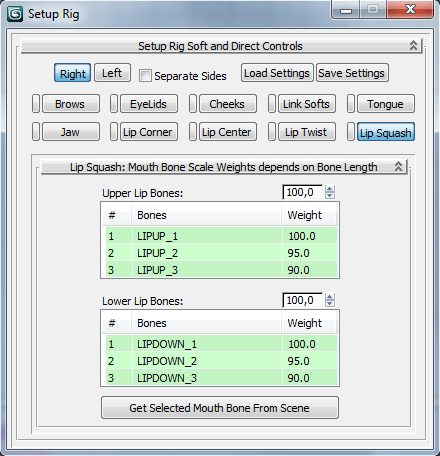This screenshot has height=456, width=440.
Task: Toggle the small indicator beside Jaw
Action: point(36,132)
